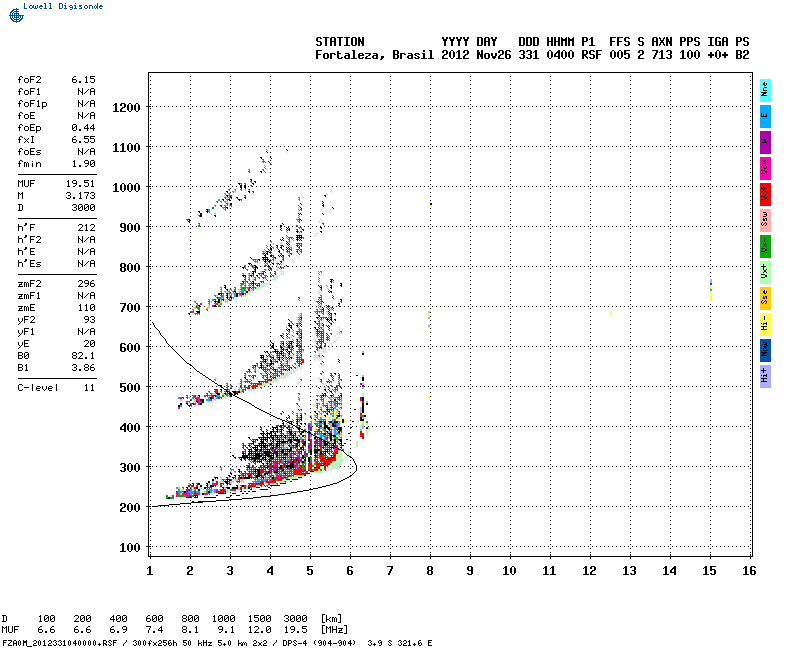Click the B0 value 82.1

[83, 356]
